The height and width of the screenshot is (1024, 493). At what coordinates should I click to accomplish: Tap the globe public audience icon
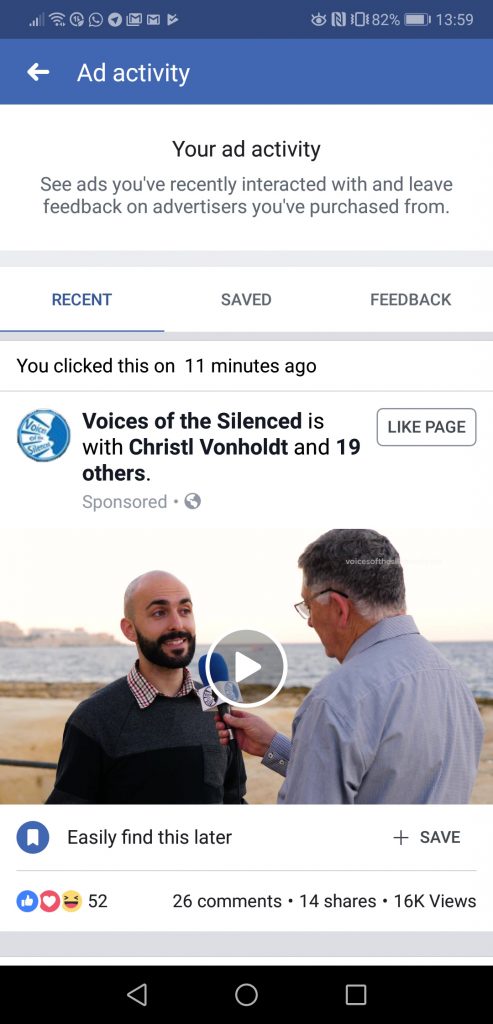tap(193, 502)
